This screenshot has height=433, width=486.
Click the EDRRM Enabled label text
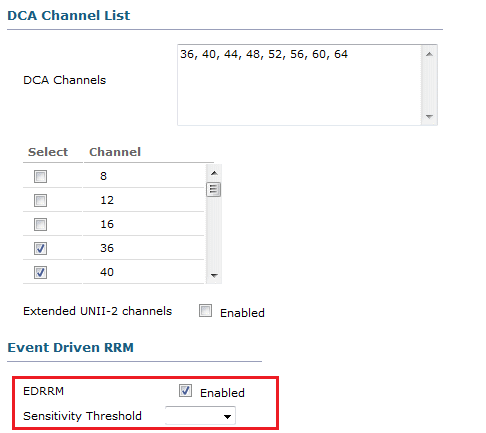point(222,393)
